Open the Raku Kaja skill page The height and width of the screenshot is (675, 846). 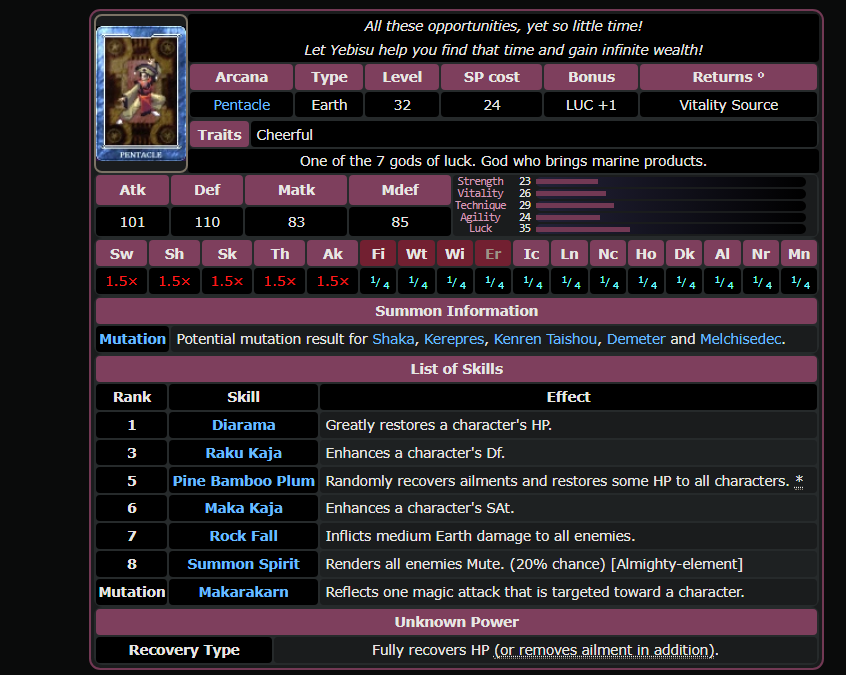243,453
